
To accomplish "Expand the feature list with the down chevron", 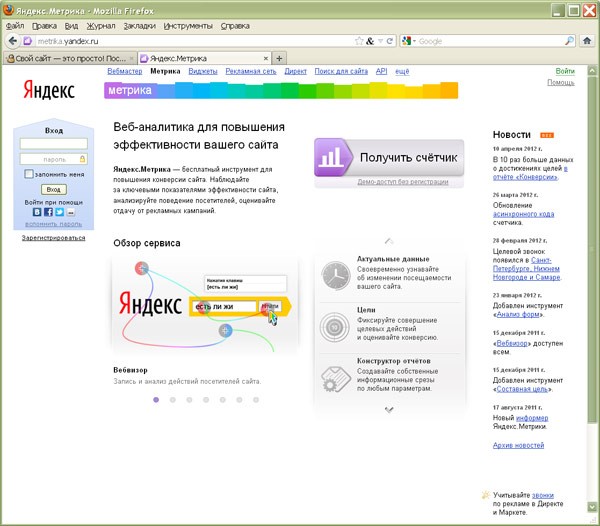I will 389,418.
